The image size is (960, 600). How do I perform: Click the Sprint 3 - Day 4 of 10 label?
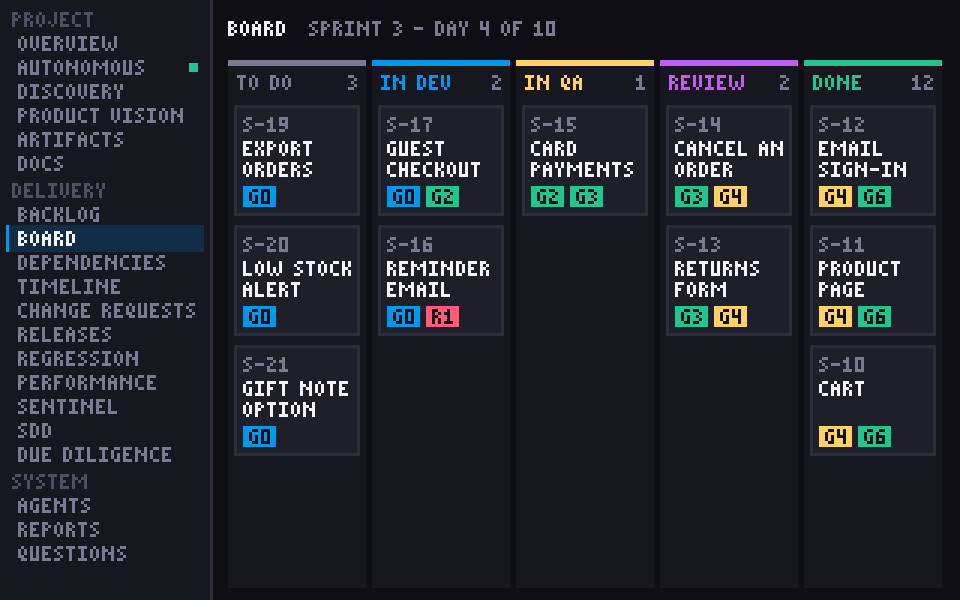(432, 29)
